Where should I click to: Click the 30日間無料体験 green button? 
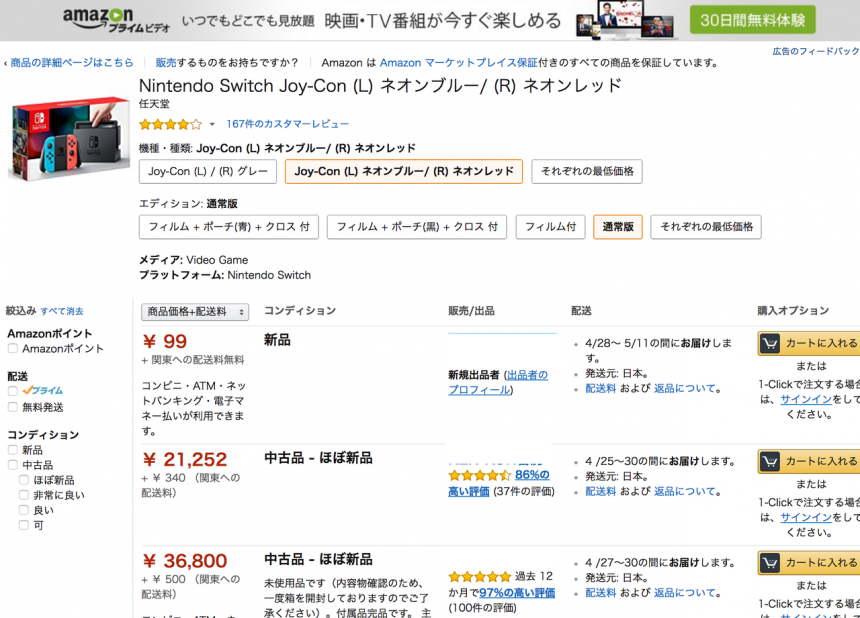[752, 20]
